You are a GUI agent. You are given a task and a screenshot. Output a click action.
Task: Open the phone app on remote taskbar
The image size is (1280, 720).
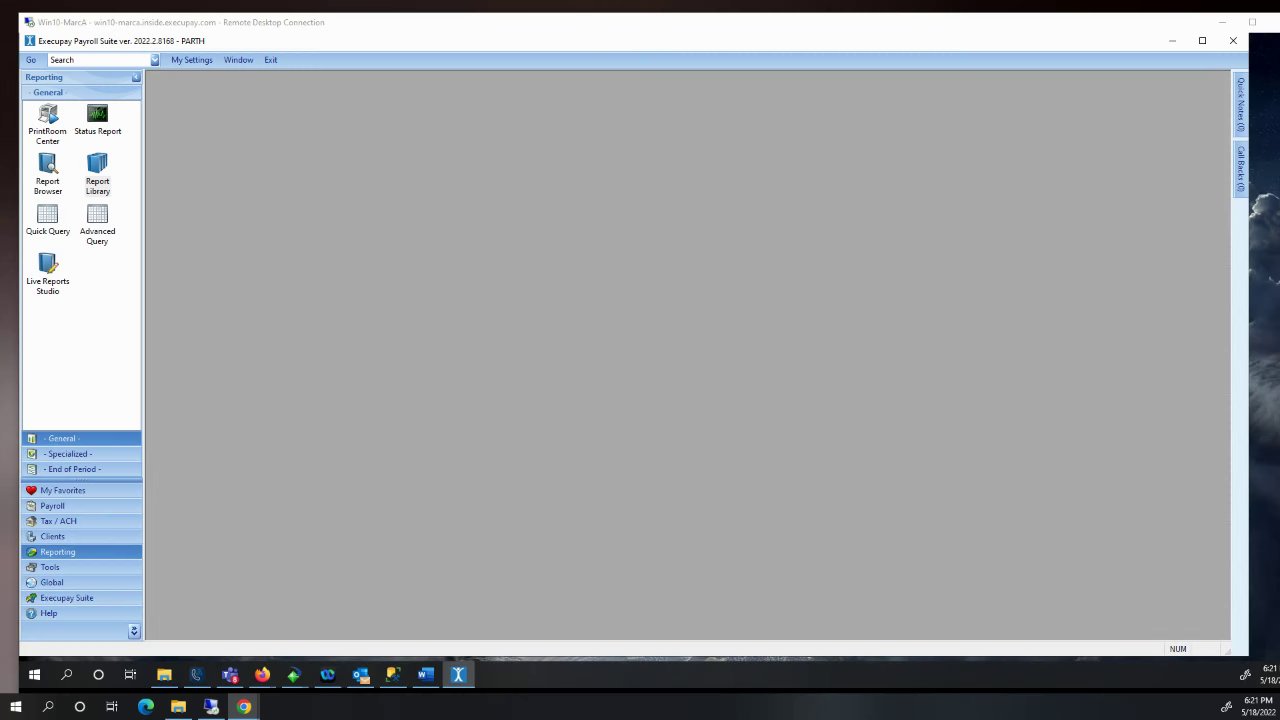[196, 675]
